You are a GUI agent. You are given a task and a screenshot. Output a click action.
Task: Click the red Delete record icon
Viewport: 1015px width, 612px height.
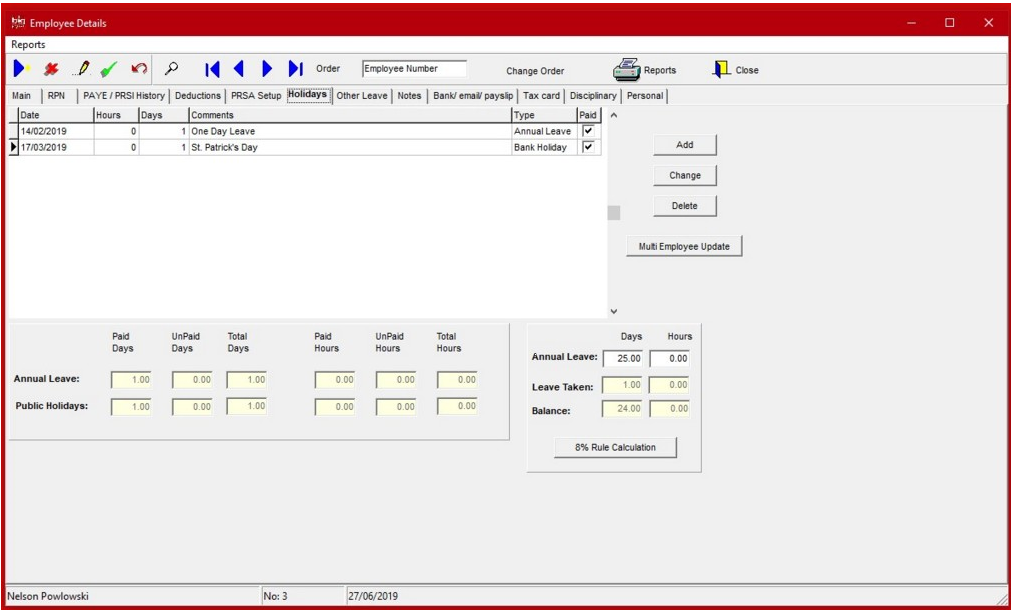pos(50,68)
